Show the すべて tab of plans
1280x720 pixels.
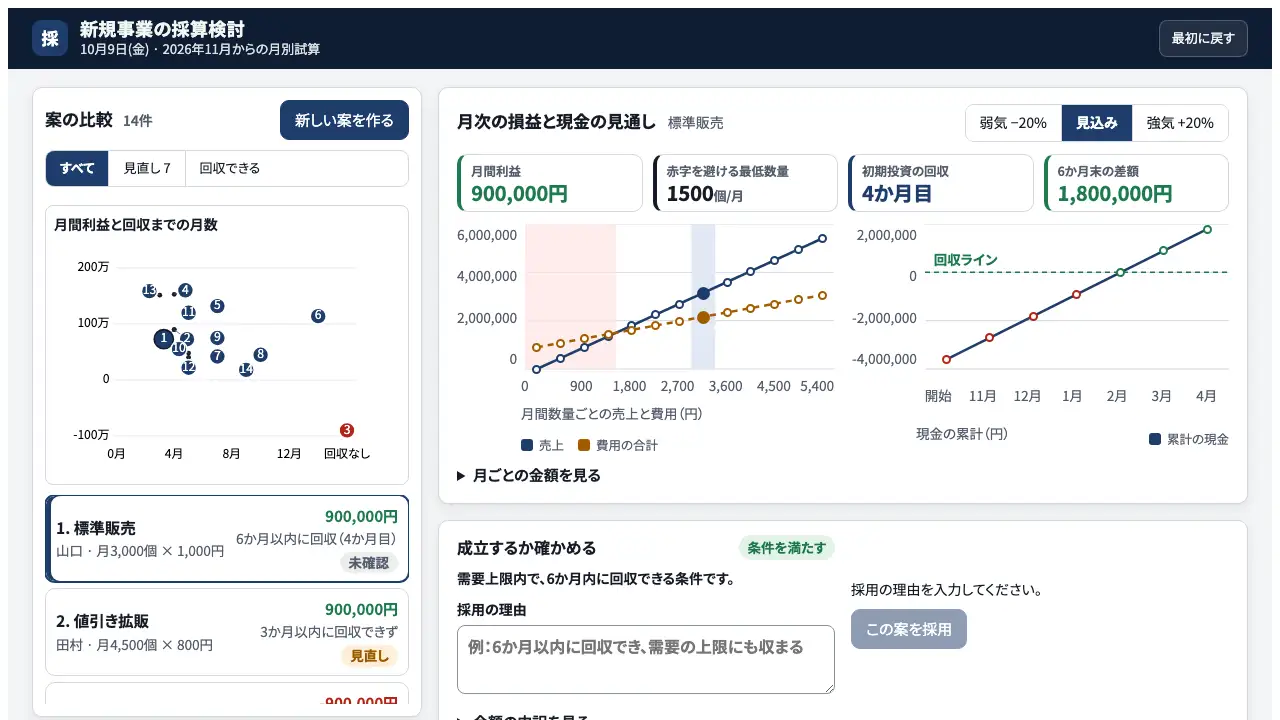[x=77, y=168]
